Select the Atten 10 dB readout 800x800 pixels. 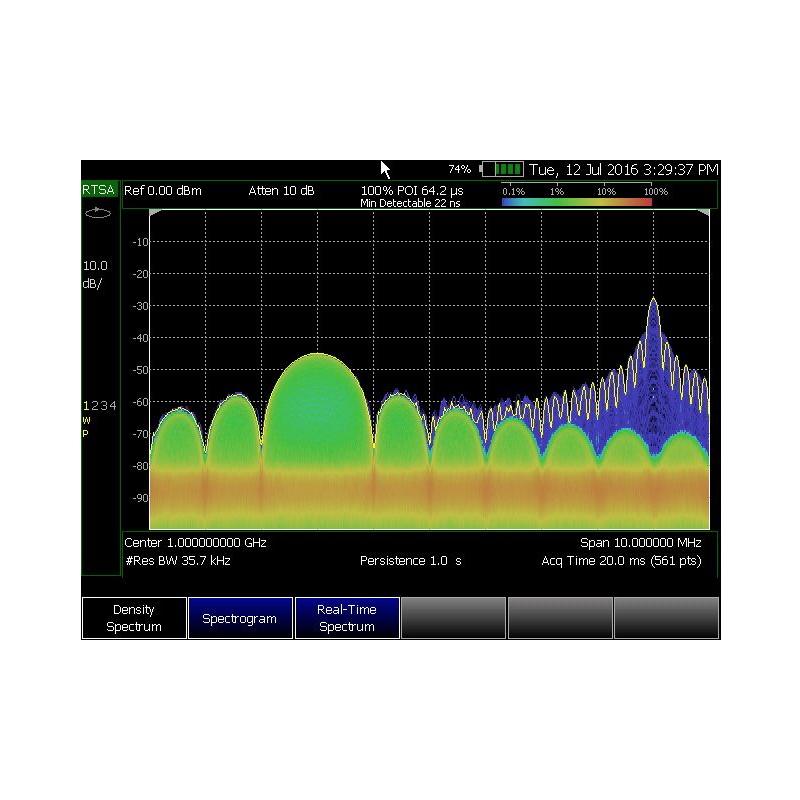281,191
